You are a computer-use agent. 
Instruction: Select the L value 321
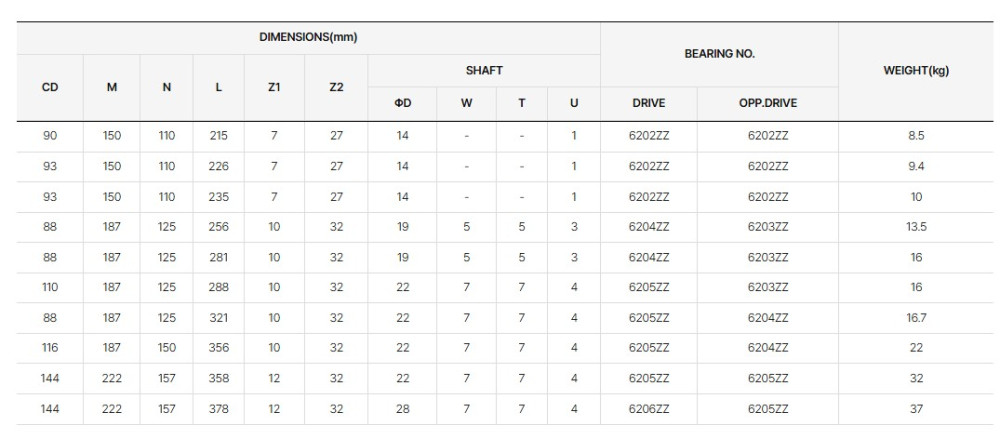pos(219,318)
